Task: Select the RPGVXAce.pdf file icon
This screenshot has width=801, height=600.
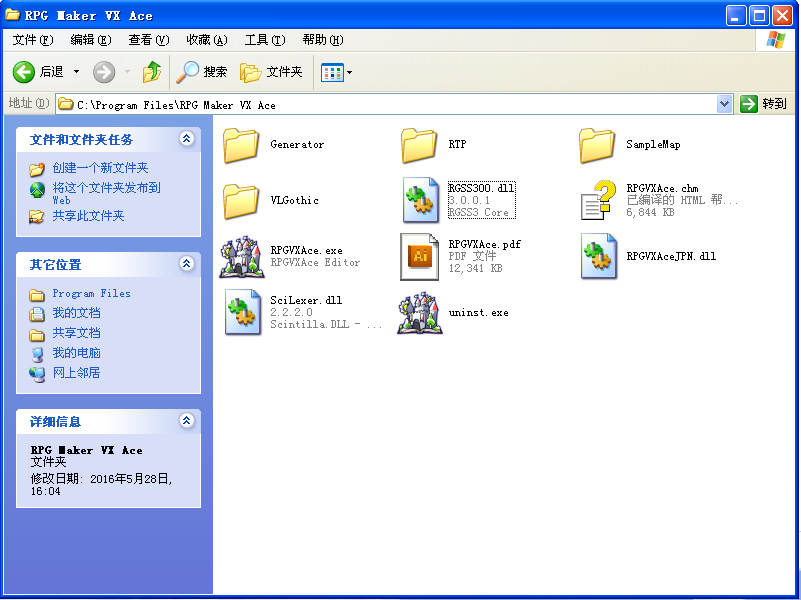Action: pos(419,256)
